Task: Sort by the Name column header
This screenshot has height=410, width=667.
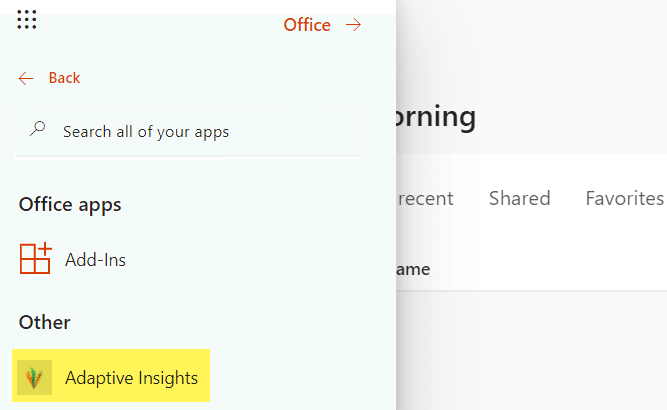Action: [x=413, y=269]
